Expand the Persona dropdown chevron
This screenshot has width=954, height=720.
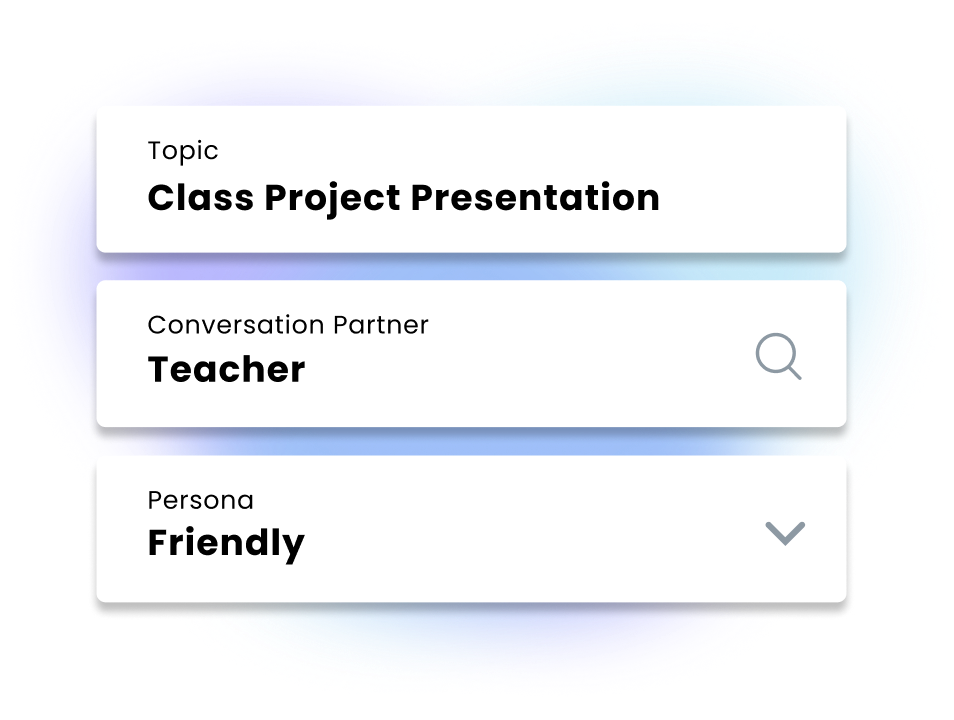coord(785,533)
